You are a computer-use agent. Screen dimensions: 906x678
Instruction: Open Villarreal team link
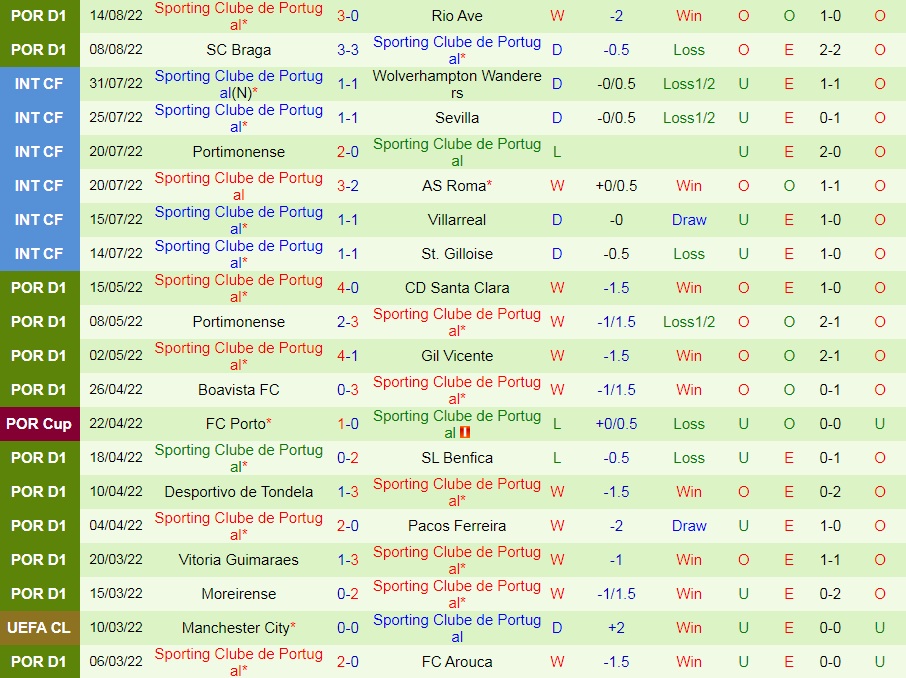456,220
